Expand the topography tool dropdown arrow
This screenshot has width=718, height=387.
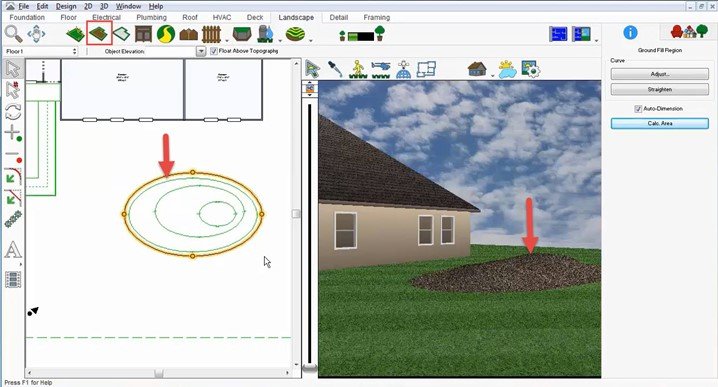(311, 41)
